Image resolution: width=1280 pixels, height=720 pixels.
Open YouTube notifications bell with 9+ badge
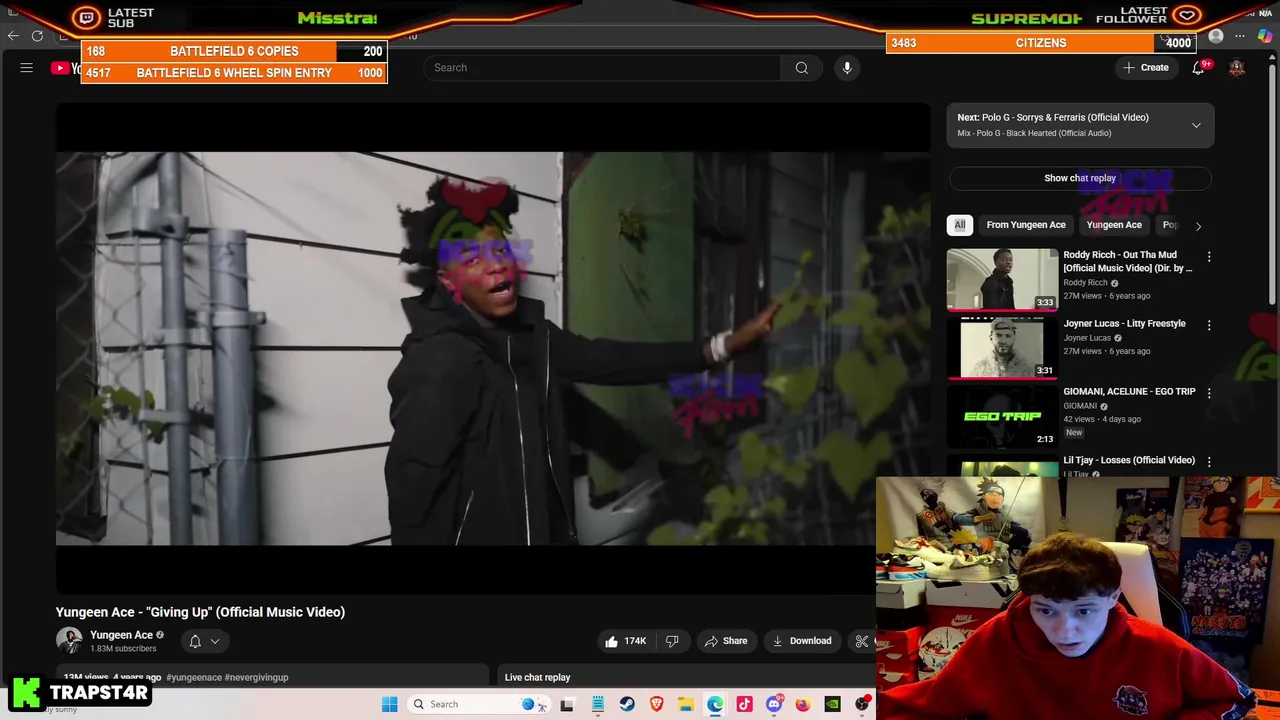click(x=1198, y=68)
